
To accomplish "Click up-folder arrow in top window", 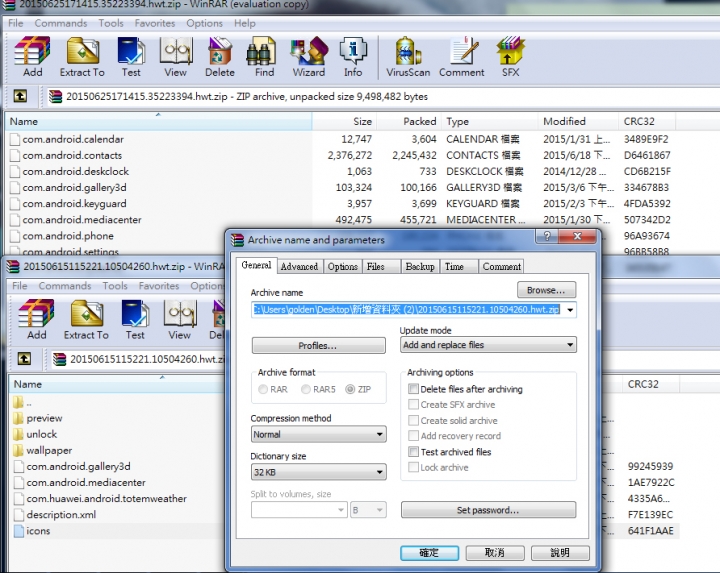I will coord(20,96).
